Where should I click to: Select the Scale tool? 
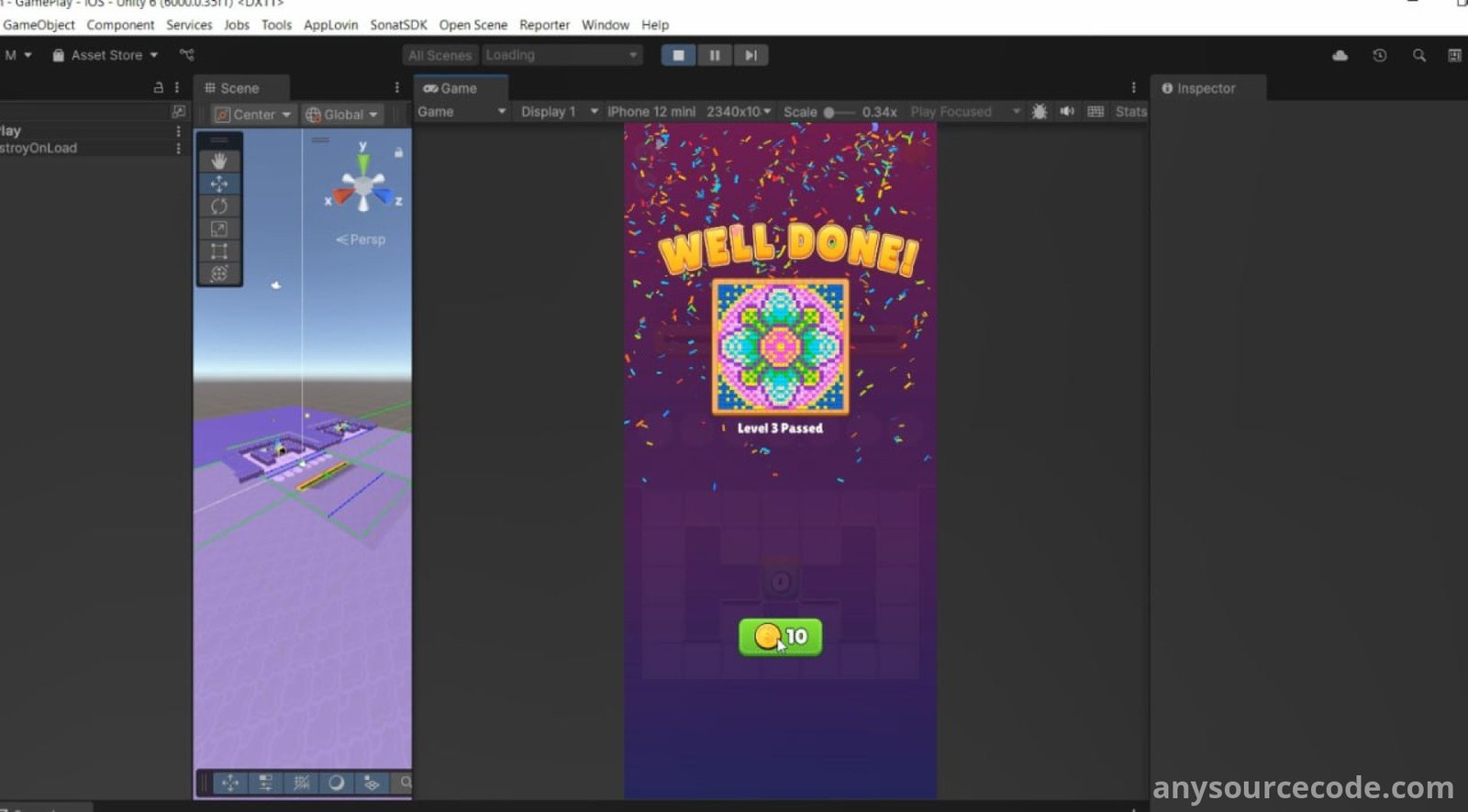click(218, 228)
